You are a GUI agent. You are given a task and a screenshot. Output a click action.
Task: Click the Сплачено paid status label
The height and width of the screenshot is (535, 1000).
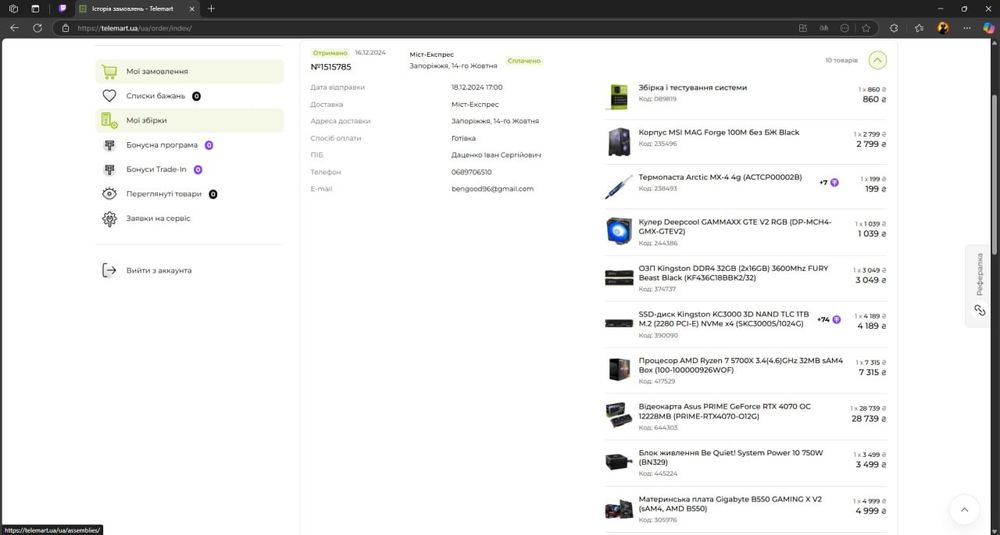click(x=524, y=61)
